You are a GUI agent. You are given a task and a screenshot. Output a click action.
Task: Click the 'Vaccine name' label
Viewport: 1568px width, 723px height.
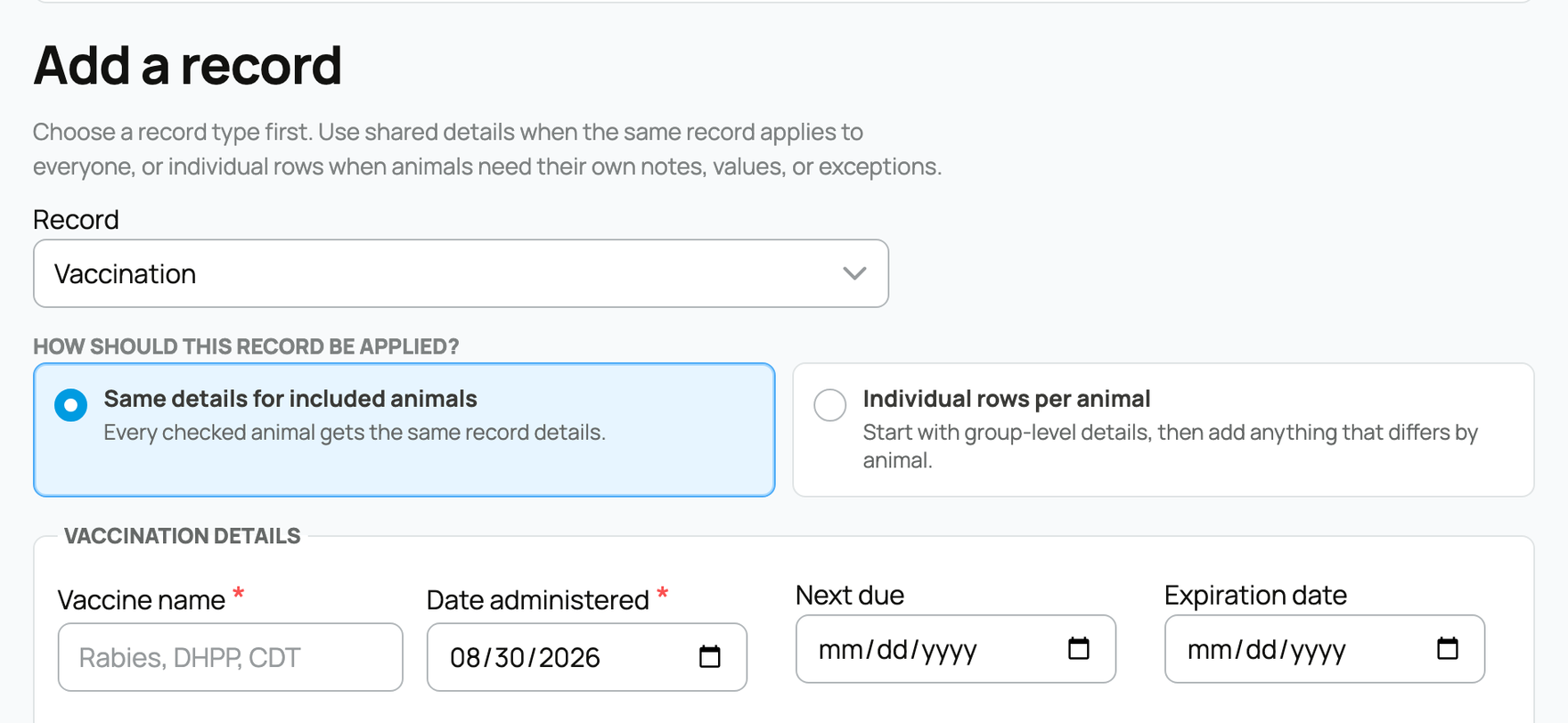tap(142, 600)
